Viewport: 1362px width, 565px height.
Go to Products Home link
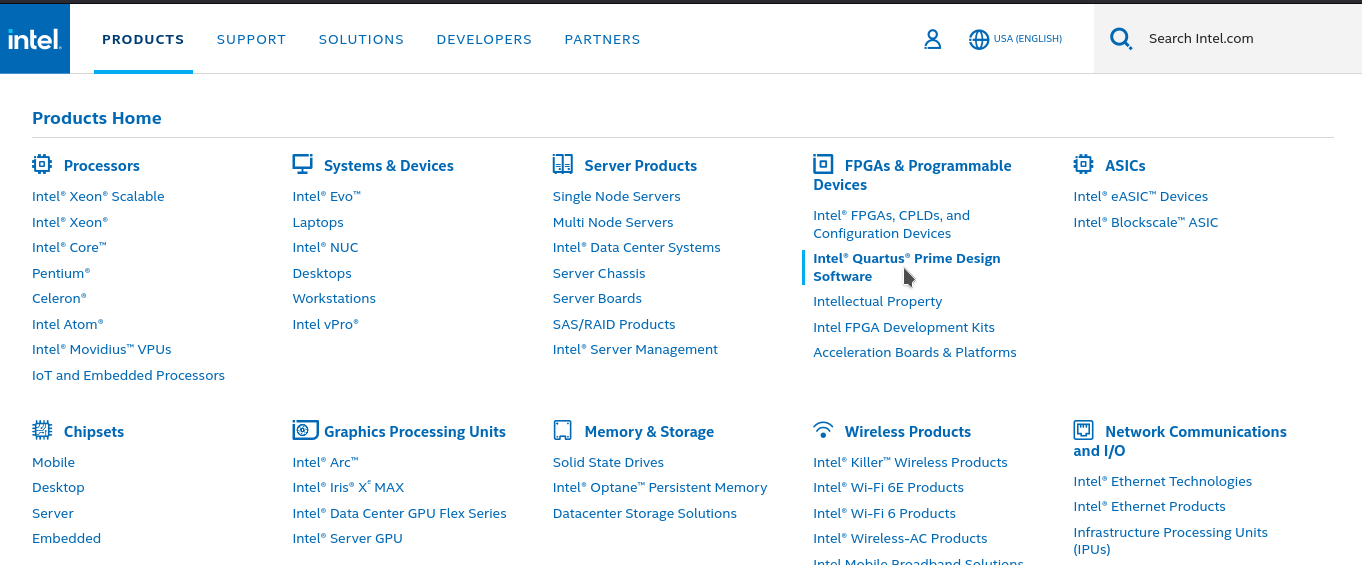[x=96, y=118]
